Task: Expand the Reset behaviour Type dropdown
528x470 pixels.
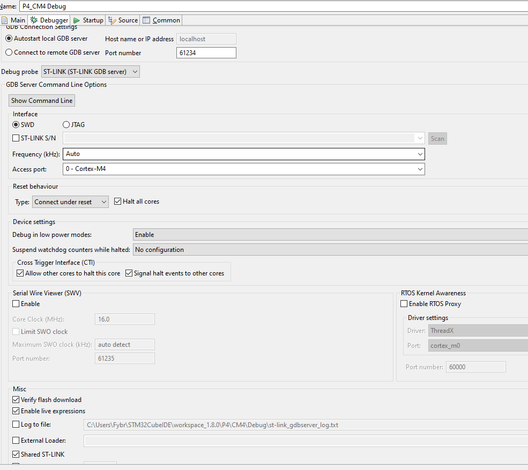Action: pos(70,202)
